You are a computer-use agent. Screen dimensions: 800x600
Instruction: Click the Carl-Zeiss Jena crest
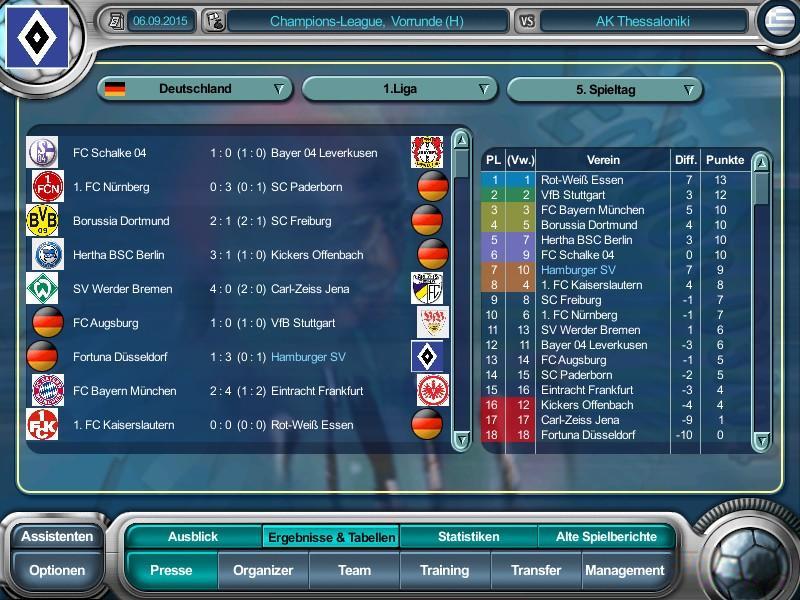pyautogui.click(x=427, y=288)
